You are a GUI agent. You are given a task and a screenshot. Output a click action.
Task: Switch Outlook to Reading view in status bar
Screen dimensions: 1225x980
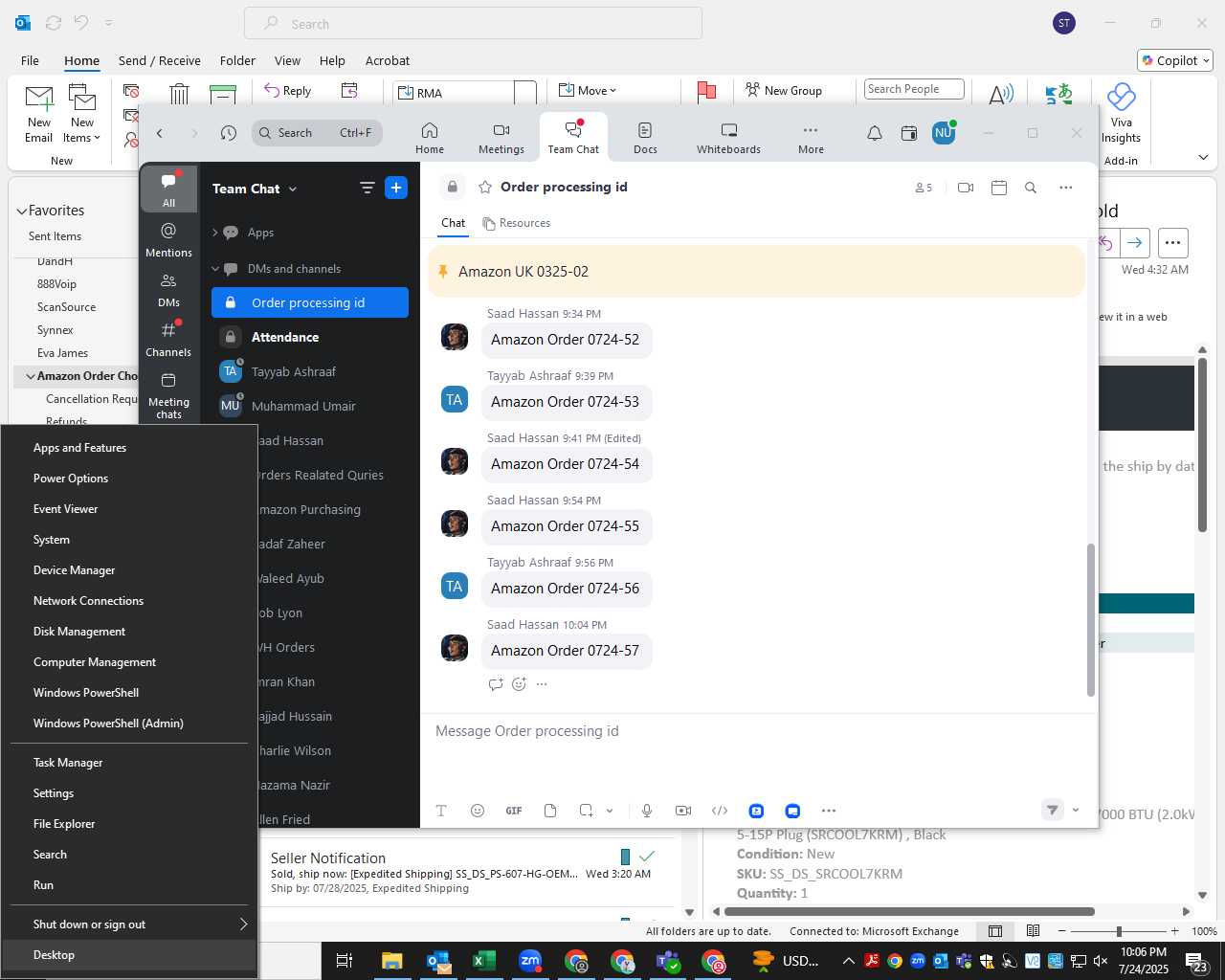click(1033, 931)
